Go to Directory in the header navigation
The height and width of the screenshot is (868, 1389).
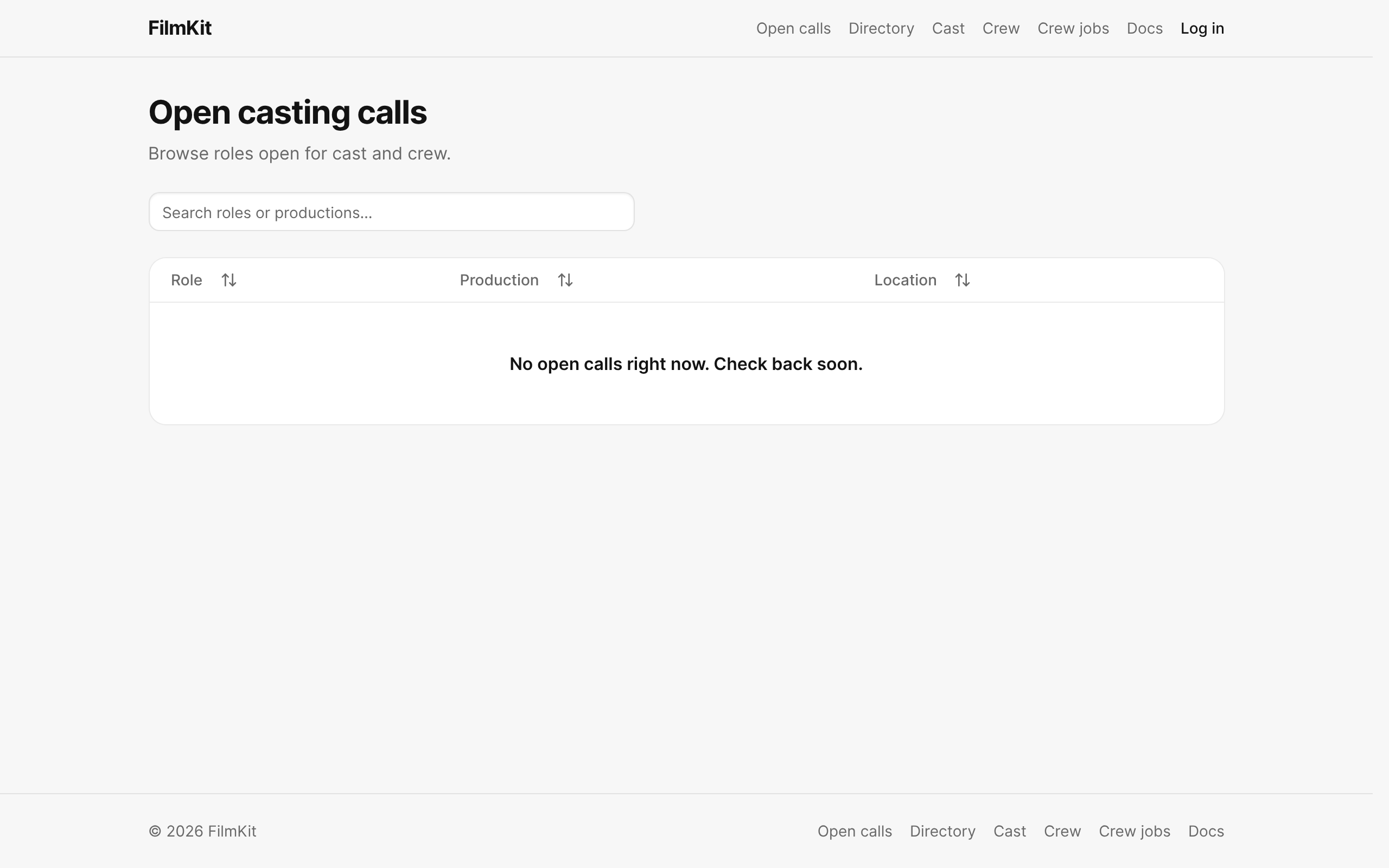[x=881, y=28]
